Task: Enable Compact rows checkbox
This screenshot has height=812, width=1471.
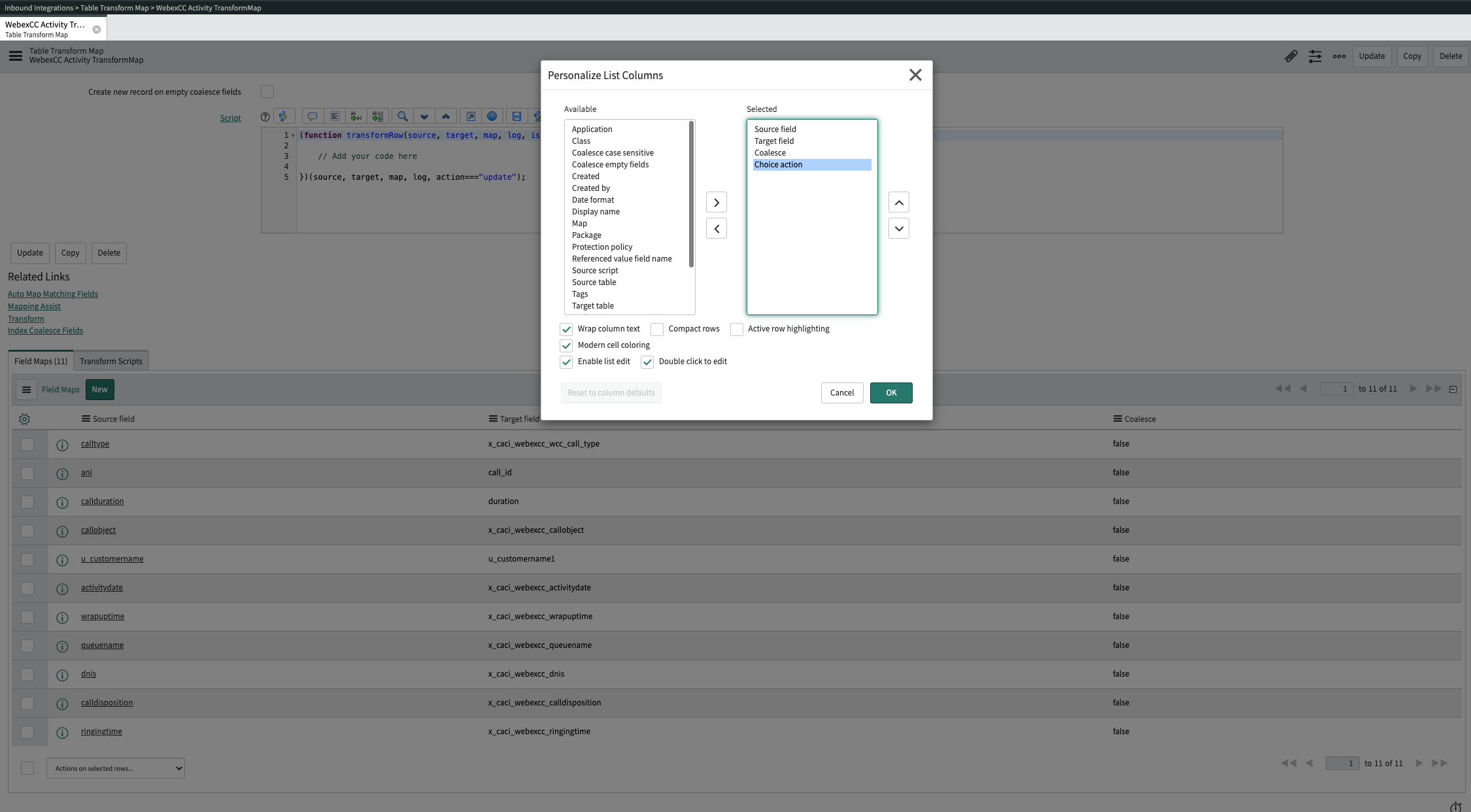Action: pyautogui.click(x=657, y=329)
